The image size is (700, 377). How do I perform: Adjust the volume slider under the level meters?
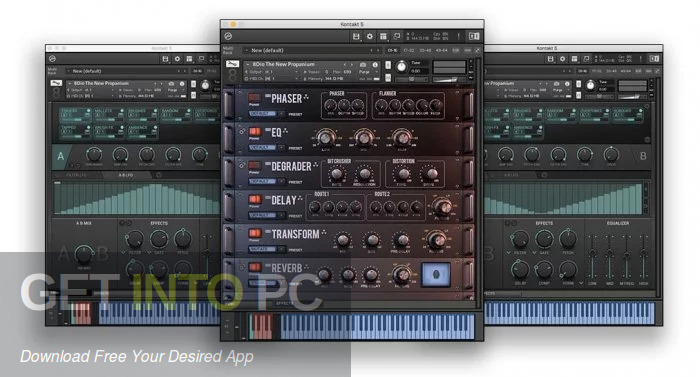pos(449,80)
